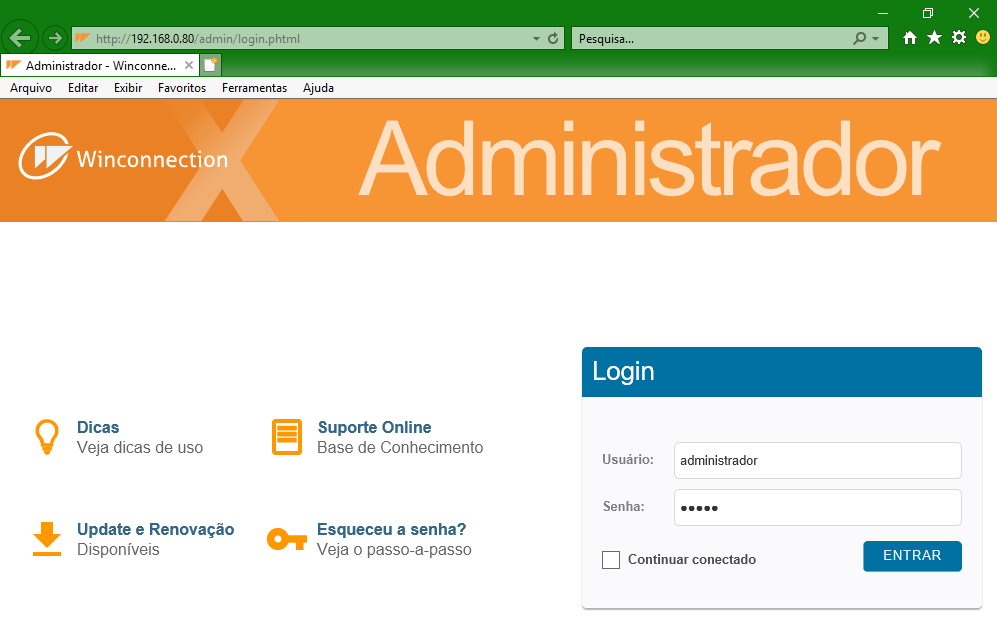This screenshot has width=997, height=627.
Task: Select the Administrador - Winconnection tab
Action: (x=100, y=65)
